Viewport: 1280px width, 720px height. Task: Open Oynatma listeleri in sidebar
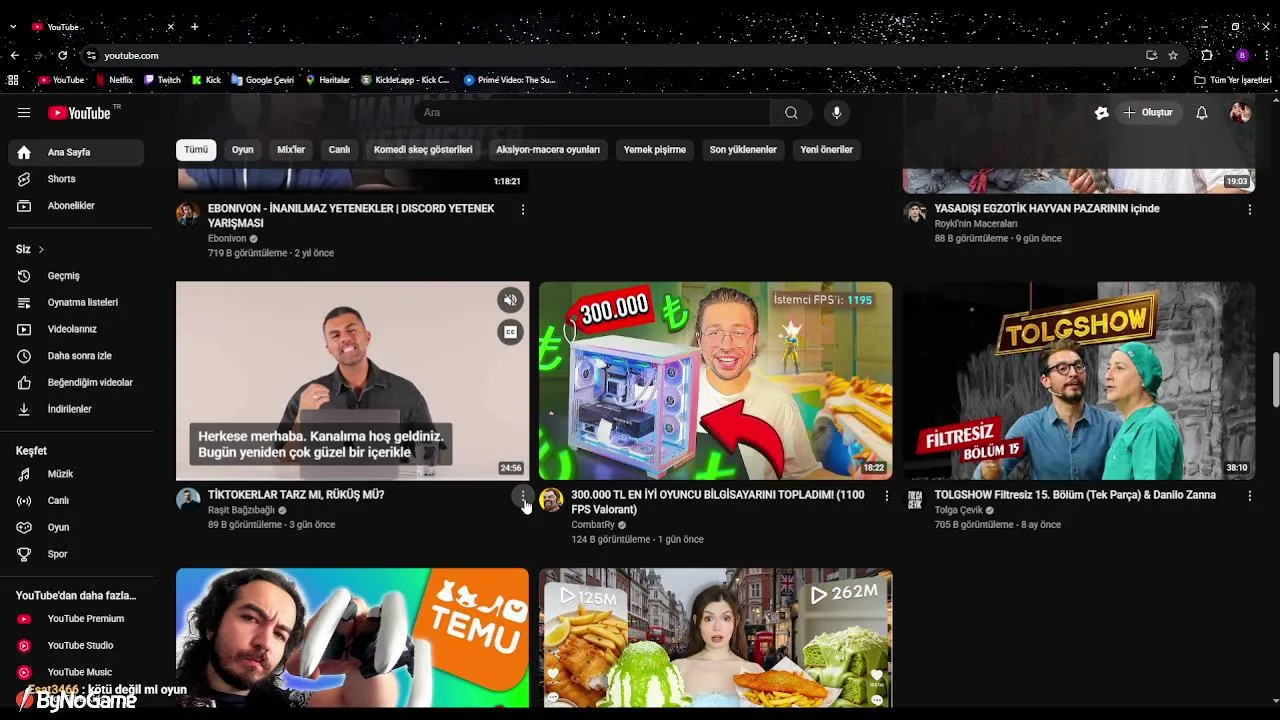[76, 302]
